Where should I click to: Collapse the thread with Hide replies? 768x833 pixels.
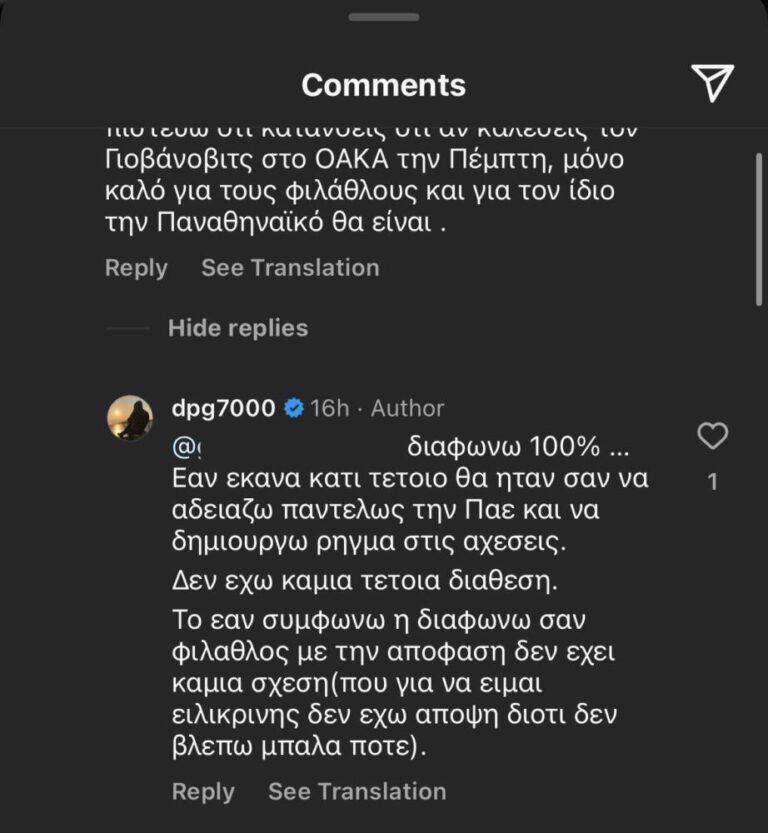click(237, 328)
